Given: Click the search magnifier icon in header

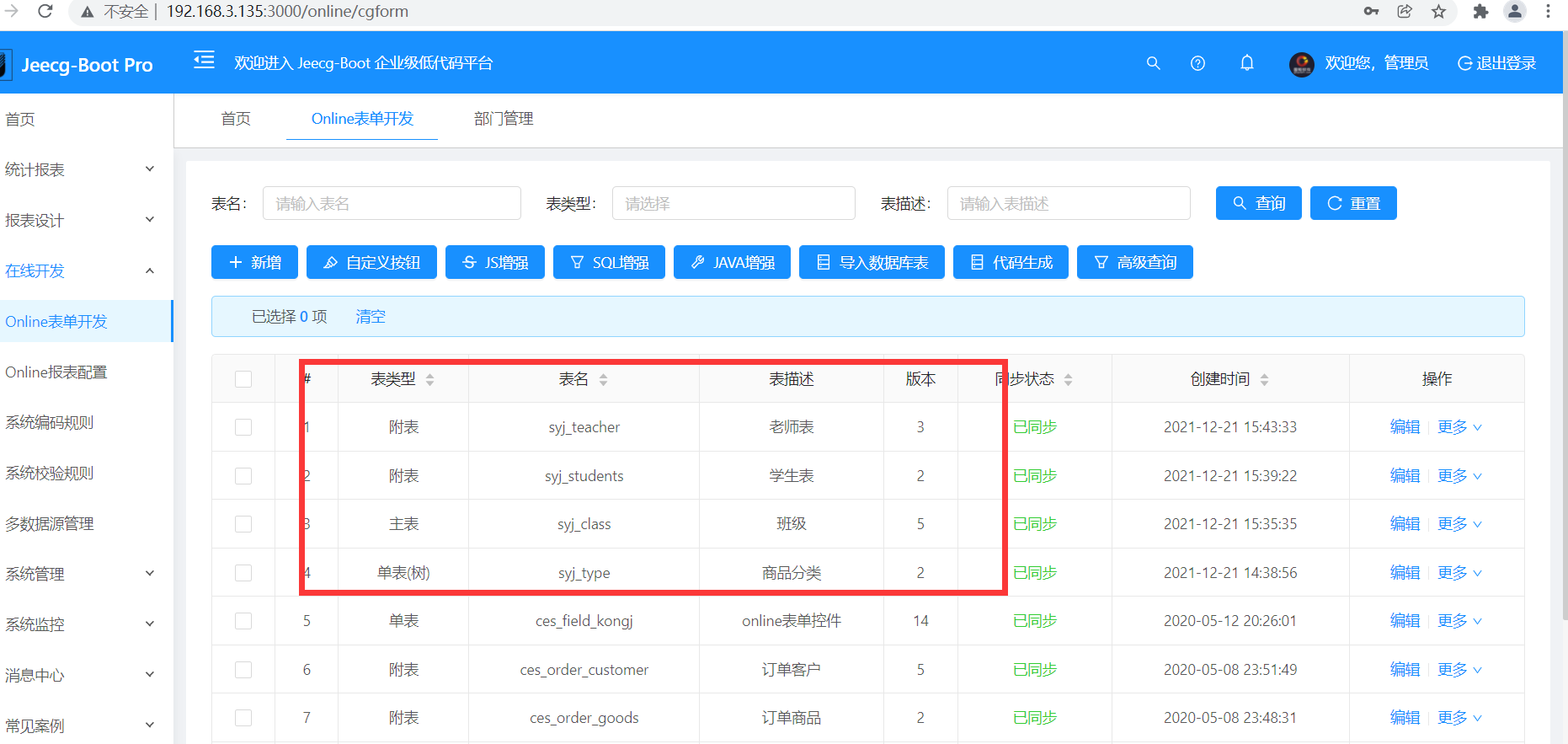Looking at the screenshot, I should click(1153, 63).
